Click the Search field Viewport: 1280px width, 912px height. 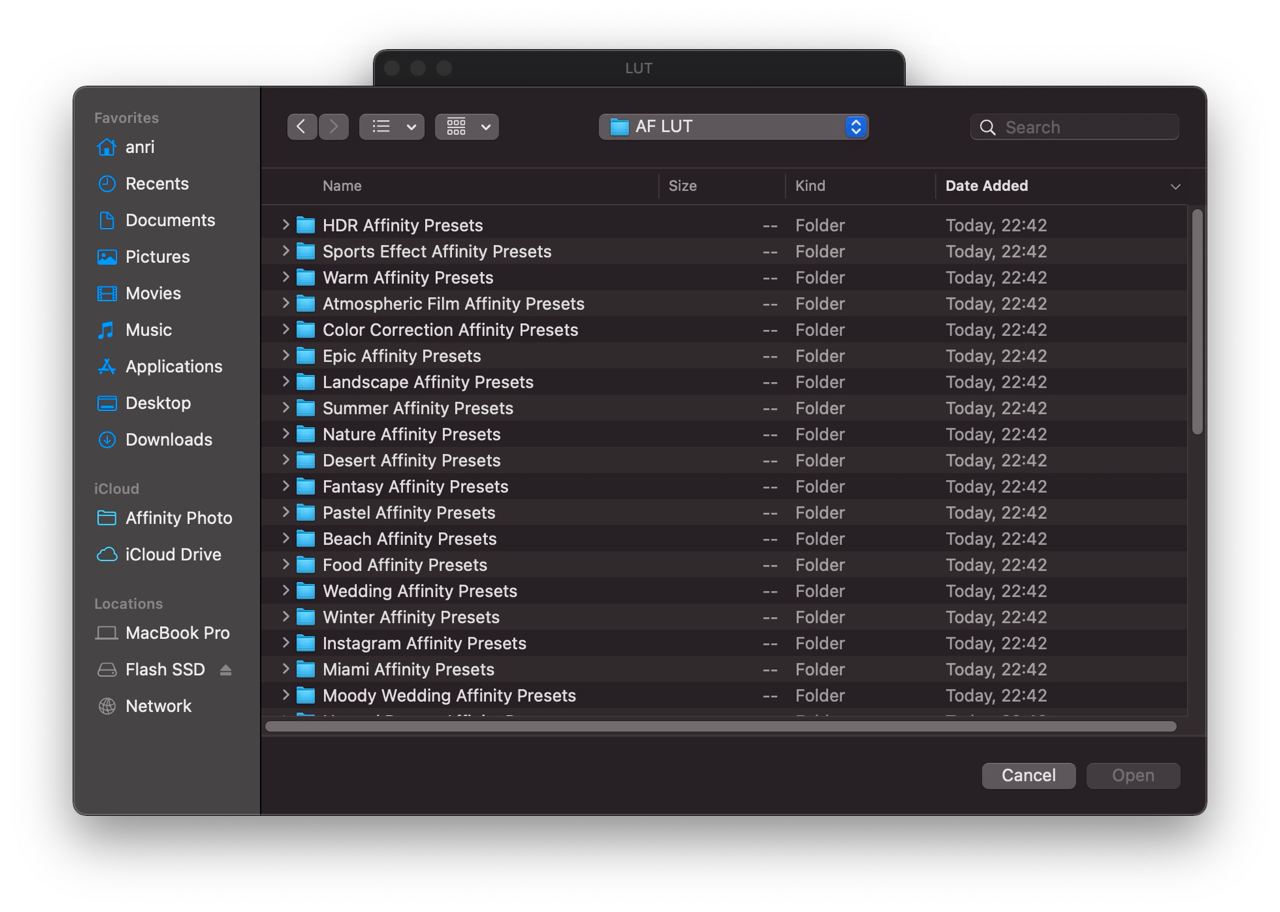point(1075,127)
